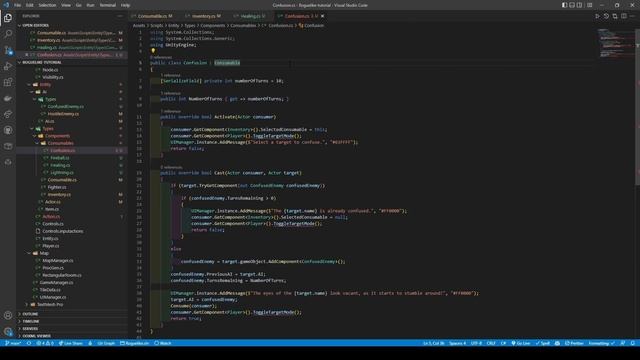The height and width of the screenshot is (360, 640).
Task: Close Confusion.cs in Open Editors list
Action: pyautogui.click(x=27, y=55)
